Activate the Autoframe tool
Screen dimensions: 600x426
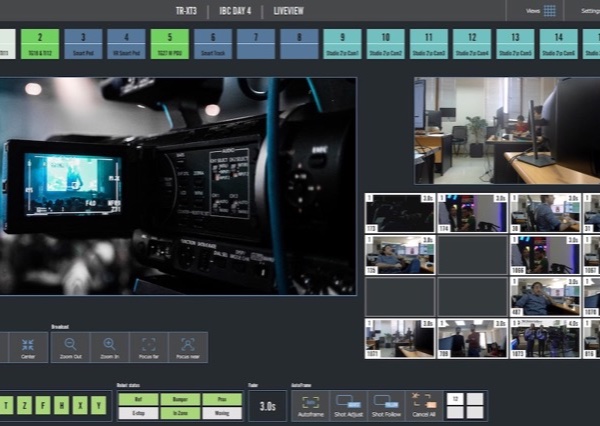point(310,406)
